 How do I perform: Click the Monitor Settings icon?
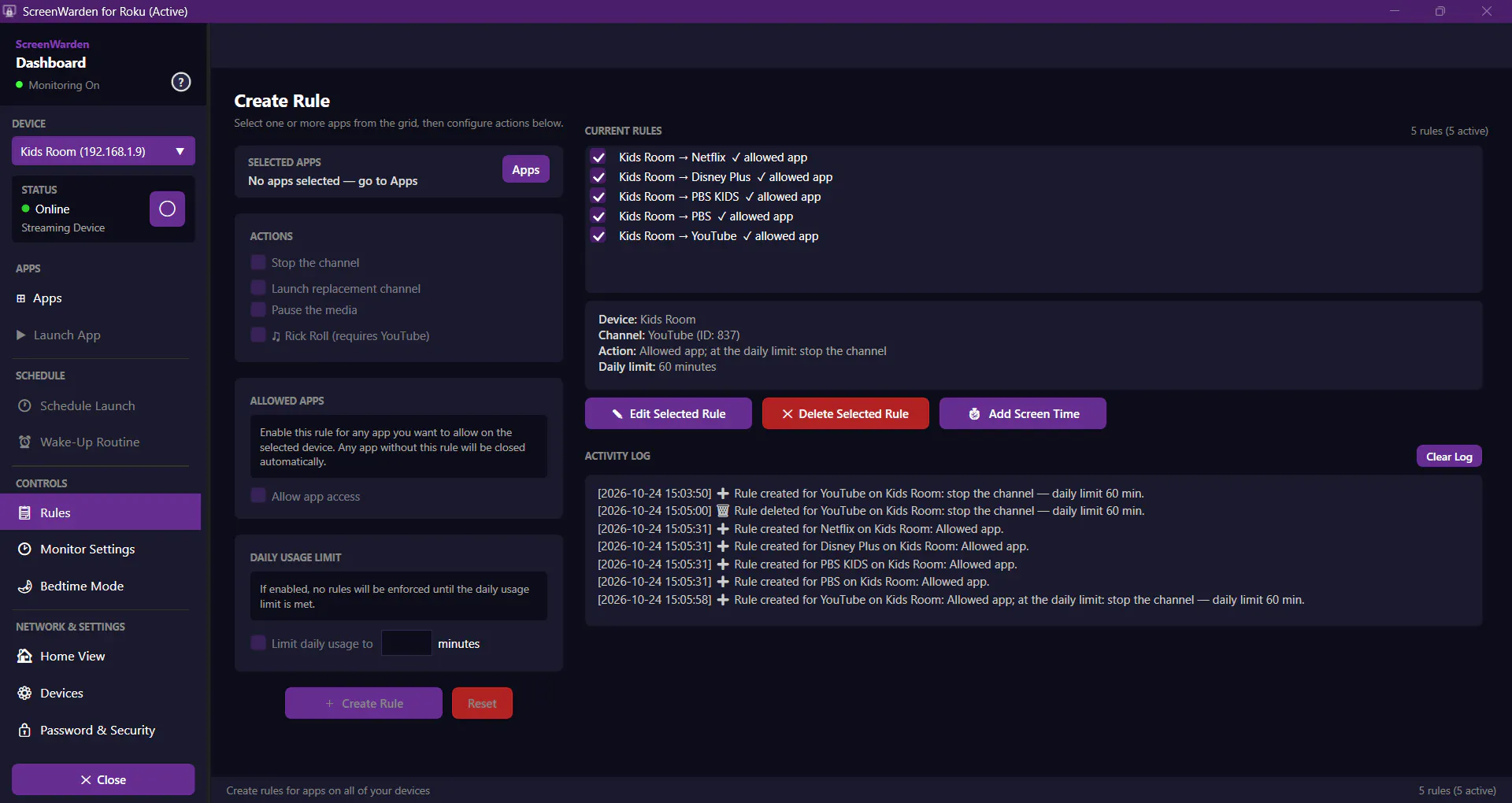coord(24,550)
